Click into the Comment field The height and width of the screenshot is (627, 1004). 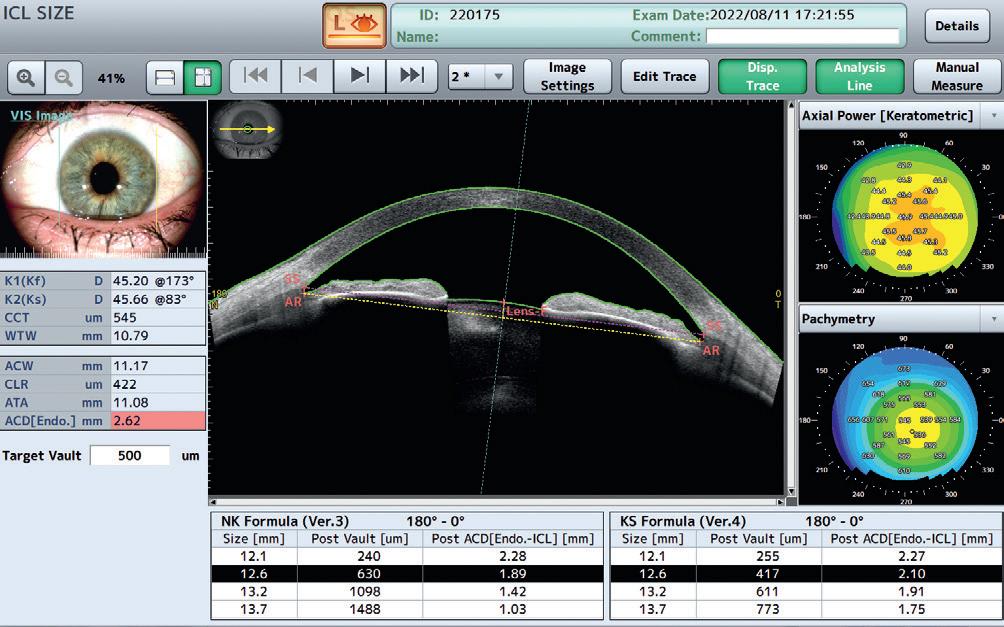tap(803, 37)
